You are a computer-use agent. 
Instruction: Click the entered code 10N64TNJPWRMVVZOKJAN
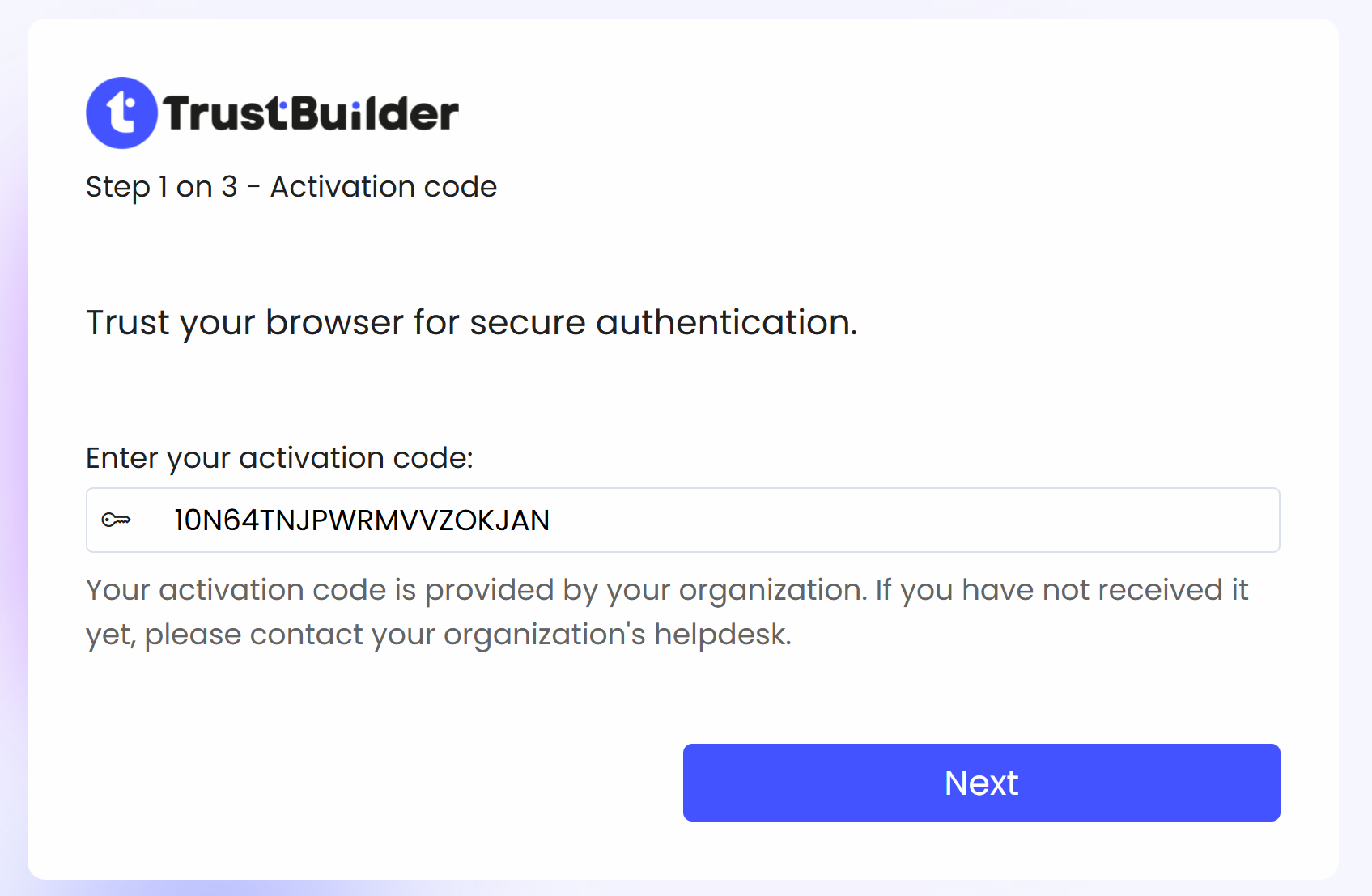coord(362,520)
